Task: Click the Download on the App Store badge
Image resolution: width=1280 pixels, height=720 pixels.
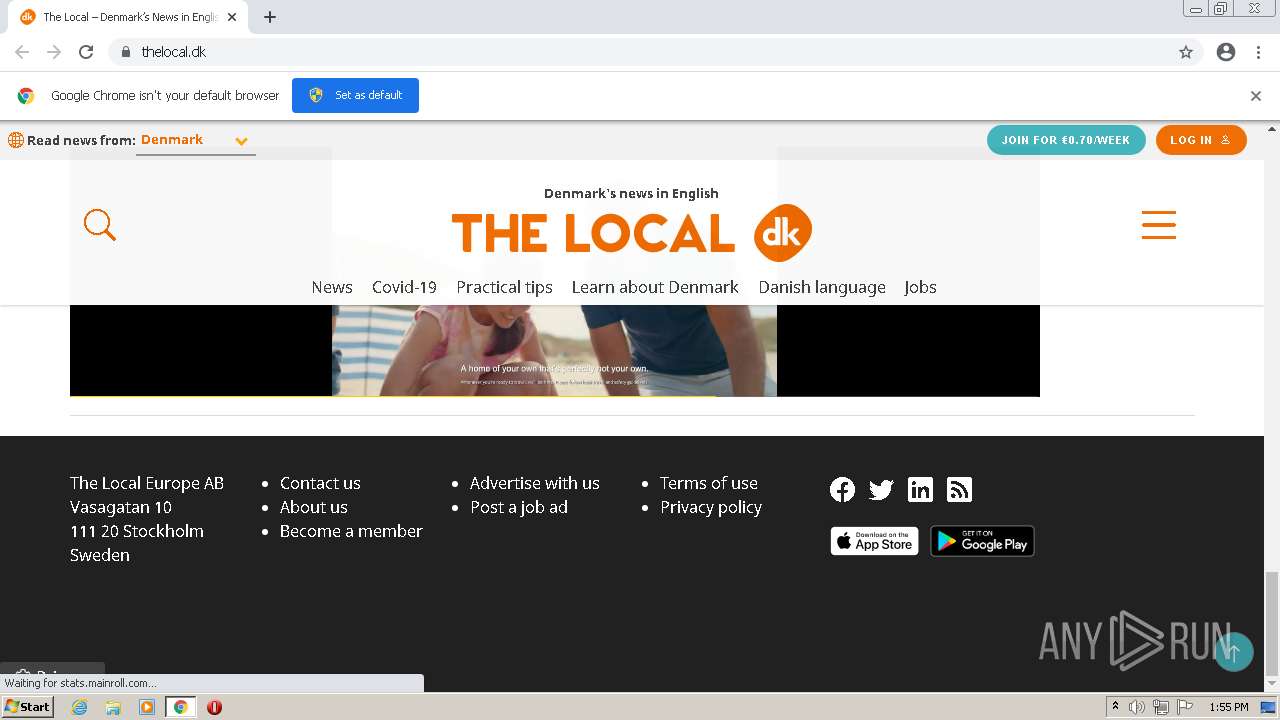Action: tap(874, 541)
